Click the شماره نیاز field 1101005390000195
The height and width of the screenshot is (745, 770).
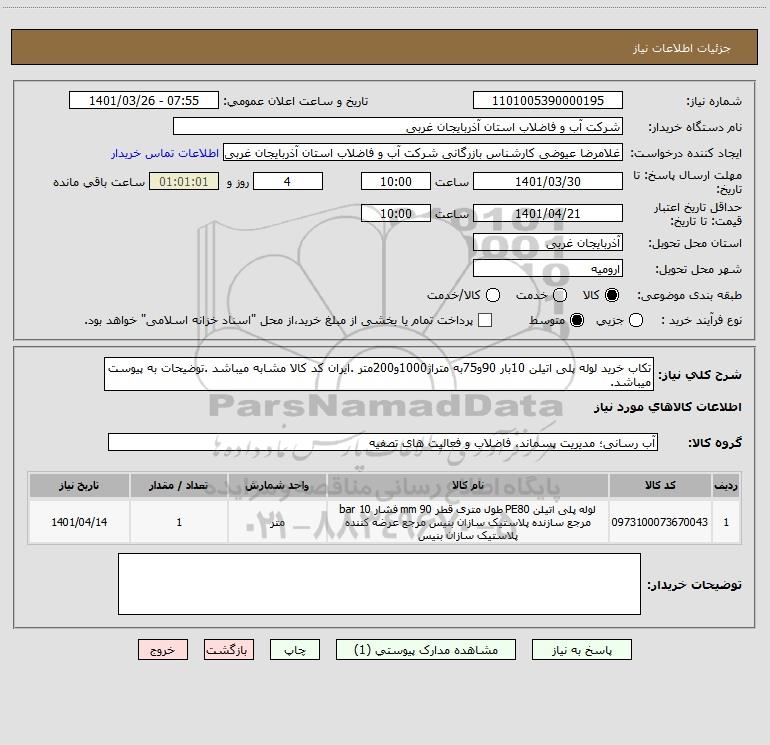point(548,101)
